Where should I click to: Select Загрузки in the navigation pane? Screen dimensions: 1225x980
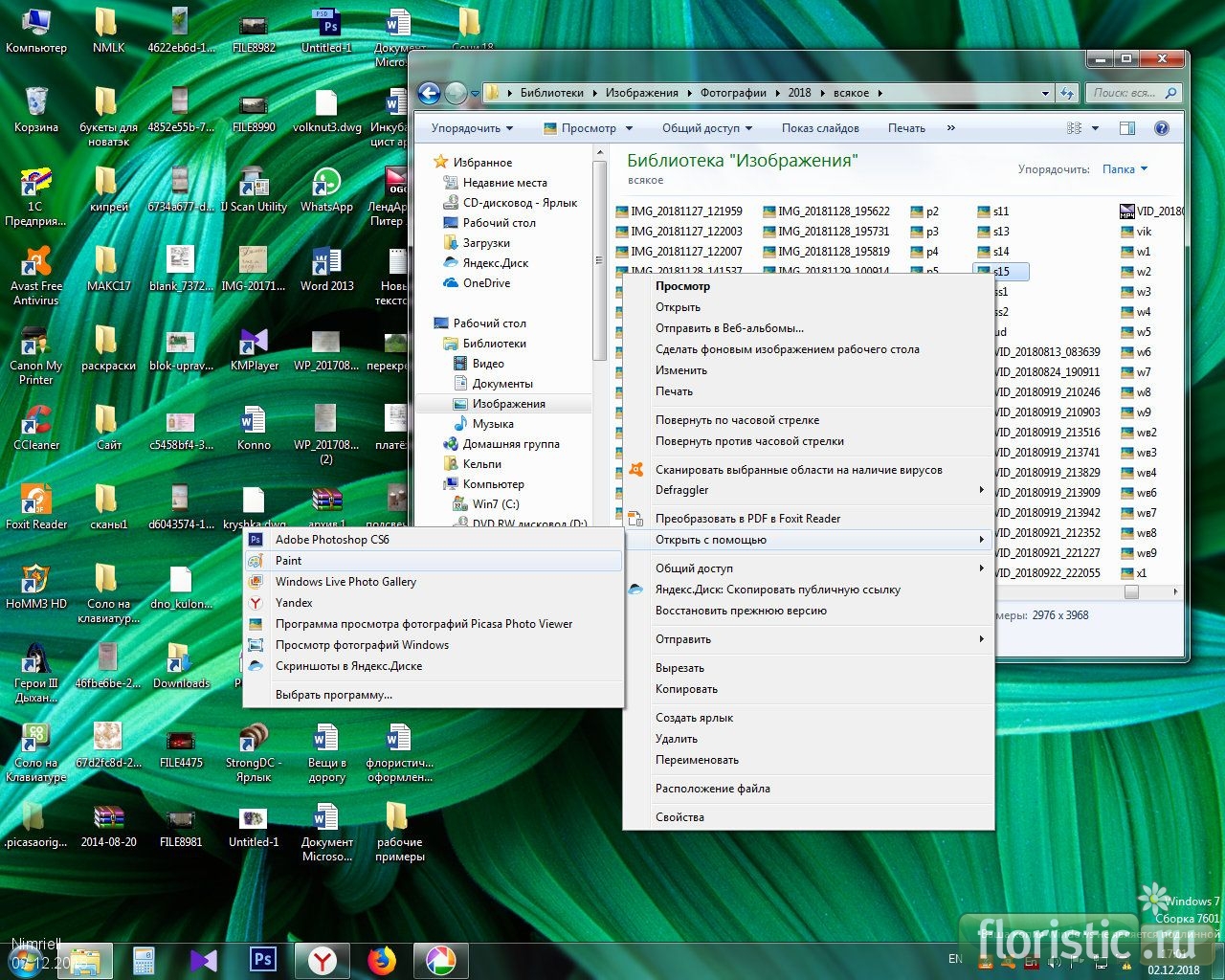[486, 243]
